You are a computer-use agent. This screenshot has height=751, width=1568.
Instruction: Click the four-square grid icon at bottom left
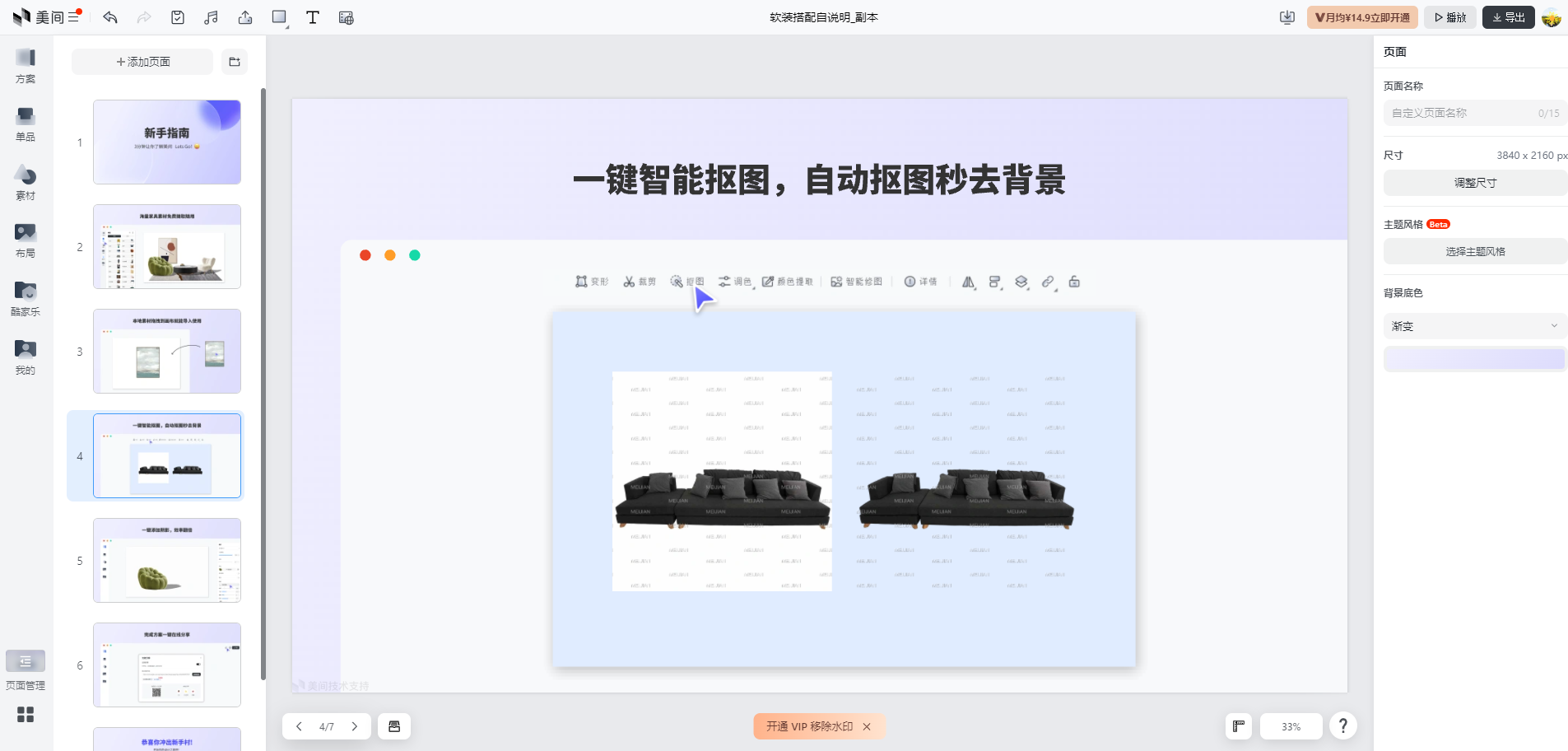[x=26, y=715]
